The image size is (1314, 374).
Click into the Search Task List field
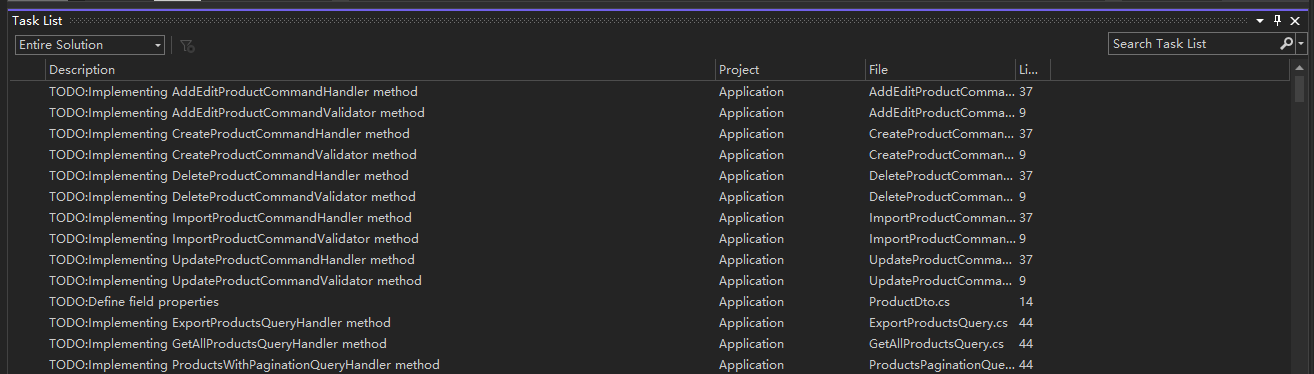pos(1193,44)
